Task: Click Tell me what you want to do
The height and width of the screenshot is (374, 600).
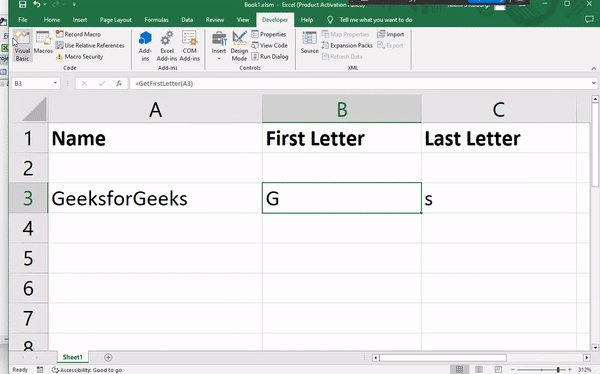Action: coord(375,20)
